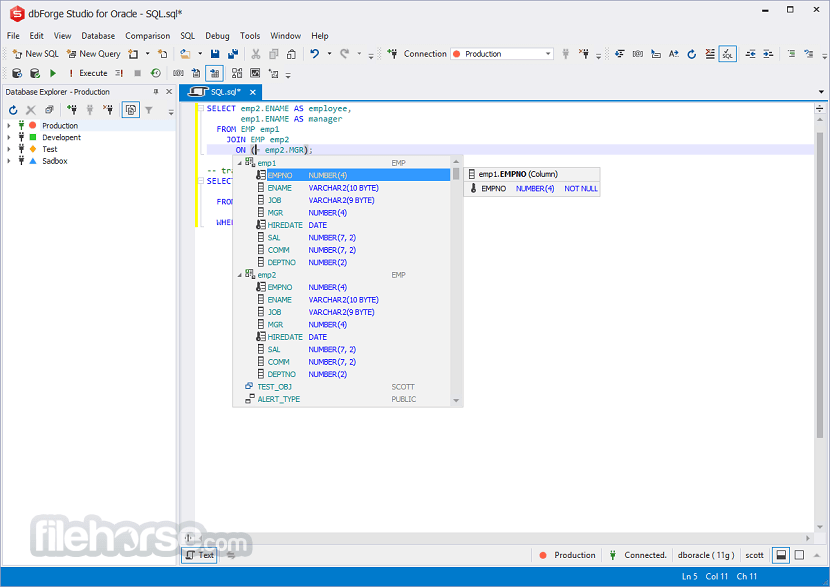This screenshot has width=830, height=587.
Task: Click the New Query button
Action: tap(94, 54)
